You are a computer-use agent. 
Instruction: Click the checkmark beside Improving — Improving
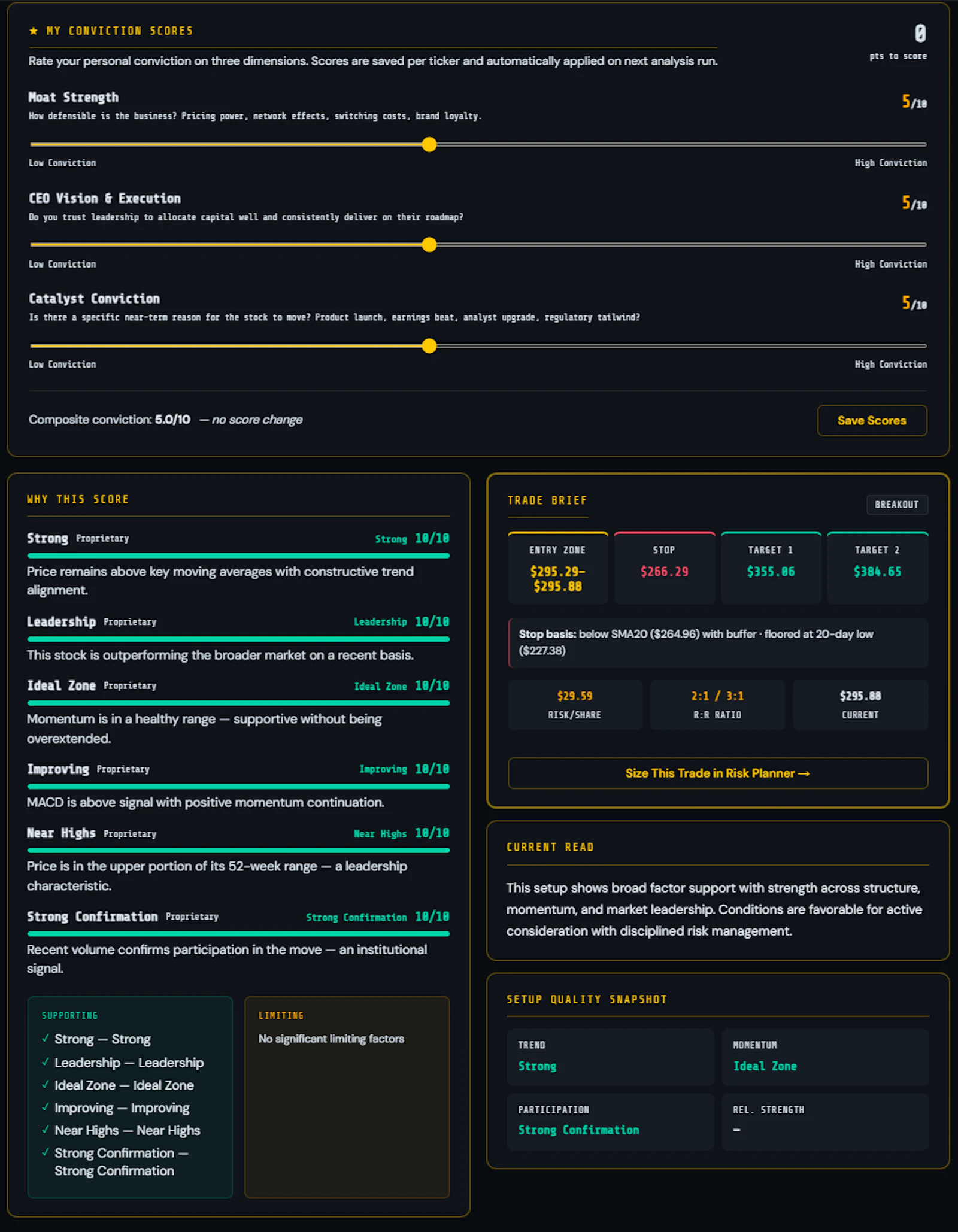point(46,1107)
